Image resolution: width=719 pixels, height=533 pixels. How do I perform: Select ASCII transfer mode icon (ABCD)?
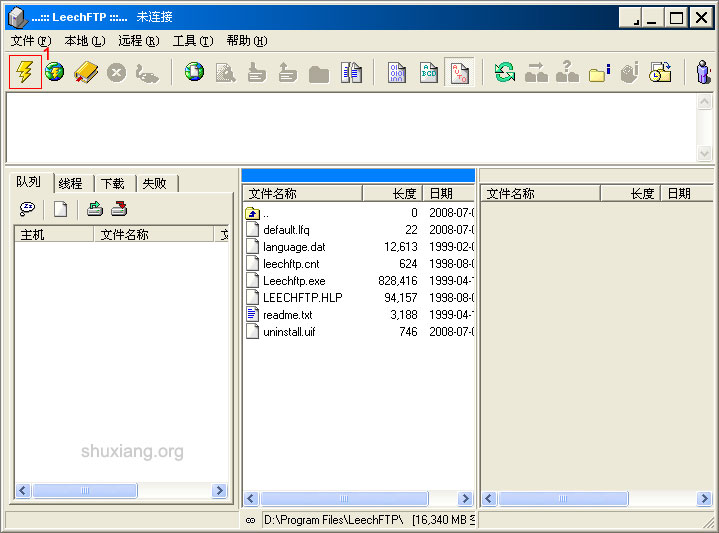[429, 72]
